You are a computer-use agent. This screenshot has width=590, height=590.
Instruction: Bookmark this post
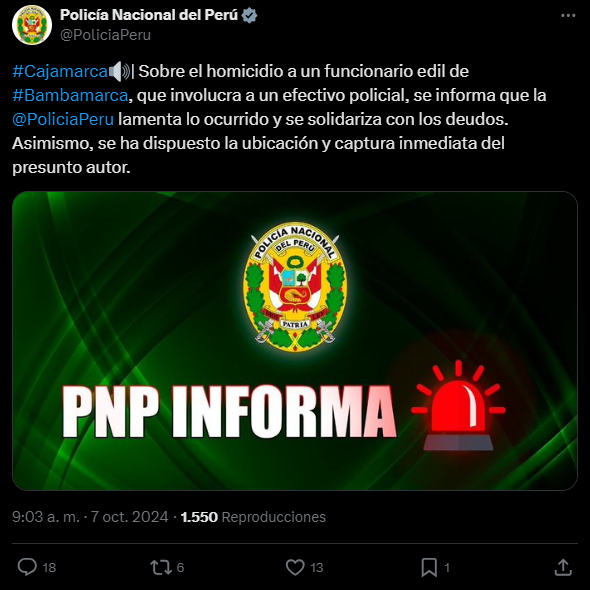pos(429,567)
